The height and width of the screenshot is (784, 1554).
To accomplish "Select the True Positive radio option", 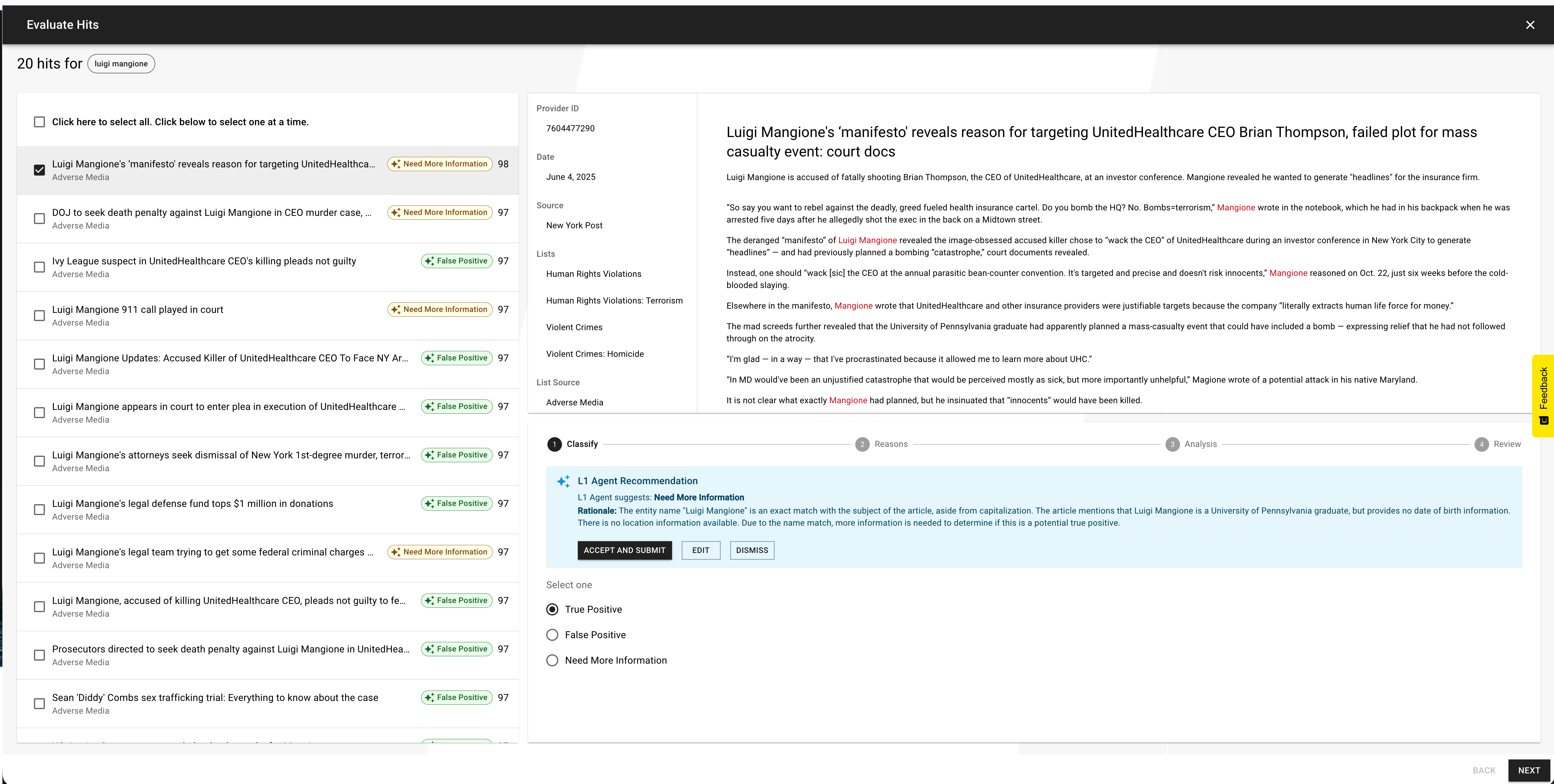I will [552, 609].
